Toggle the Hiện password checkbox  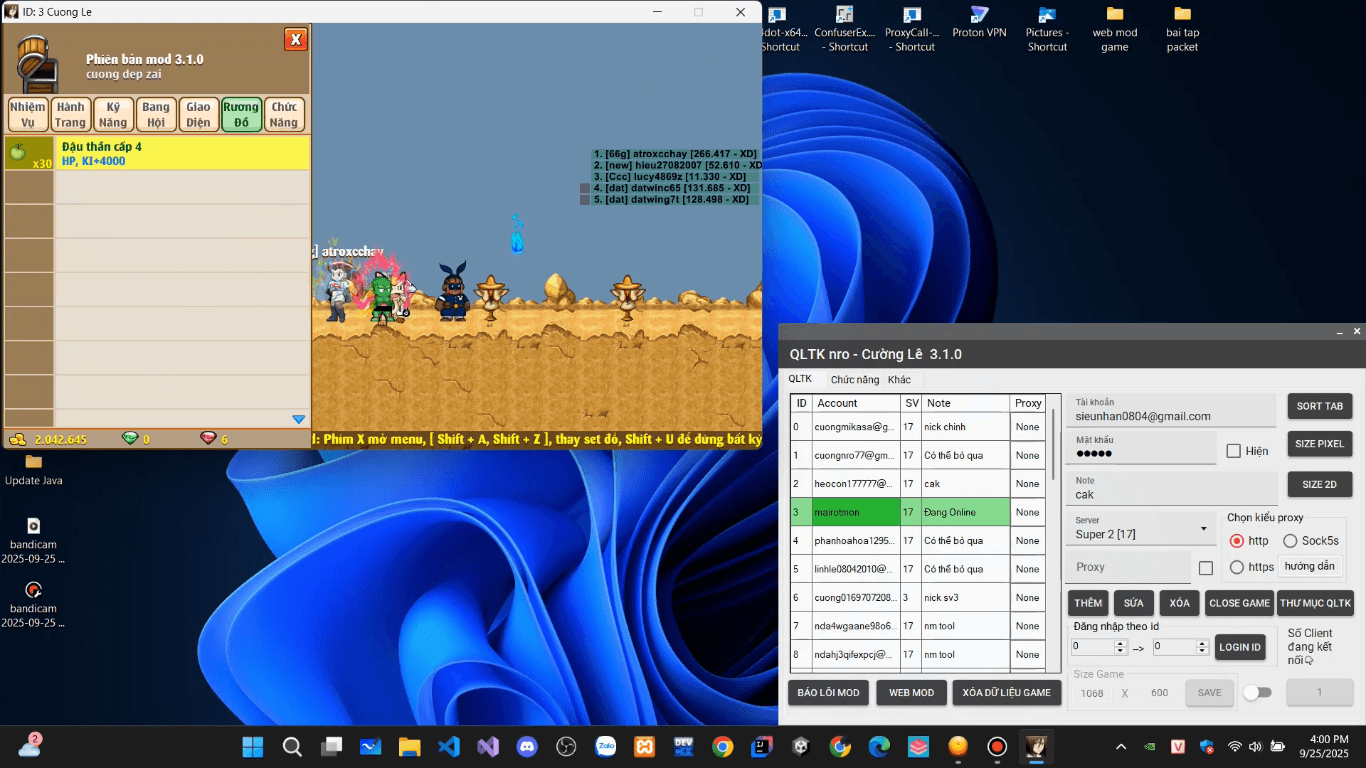click(1234, 451)
